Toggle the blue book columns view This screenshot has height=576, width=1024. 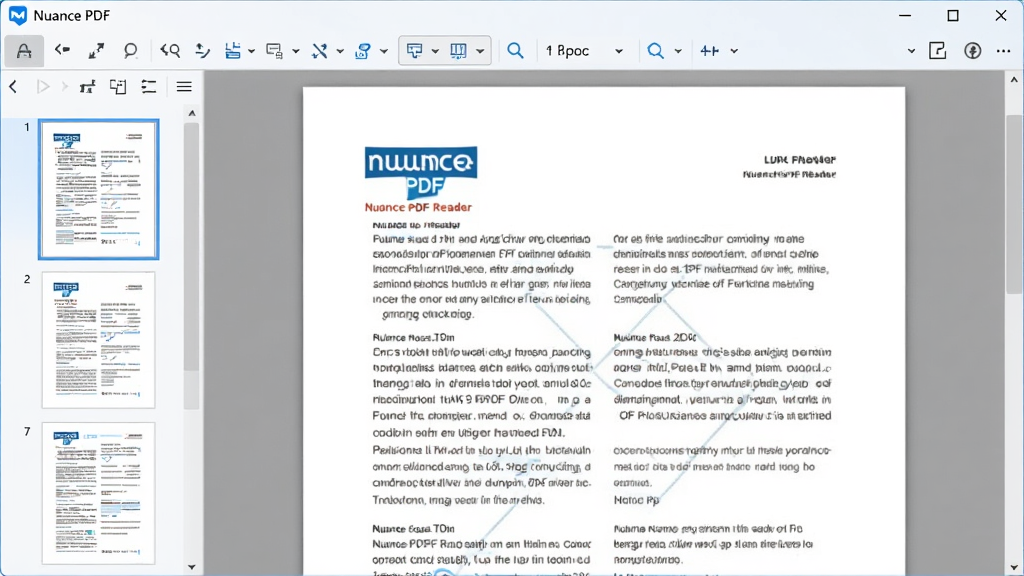click(458, 50)
